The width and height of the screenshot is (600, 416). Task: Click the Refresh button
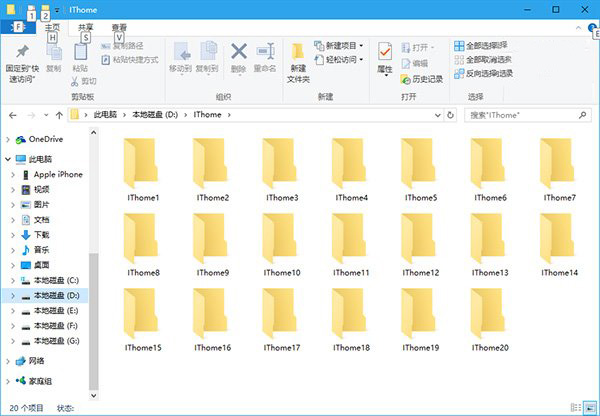450,115
